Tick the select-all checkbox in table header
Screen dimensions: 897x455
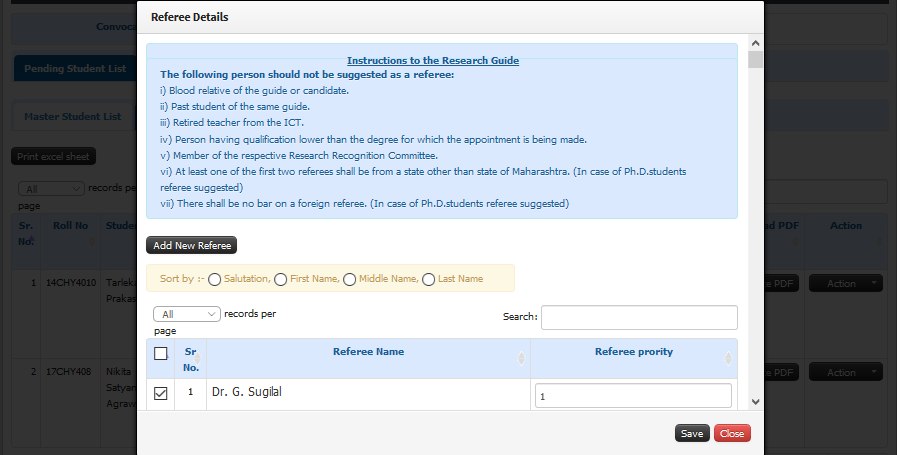point(161,354)
